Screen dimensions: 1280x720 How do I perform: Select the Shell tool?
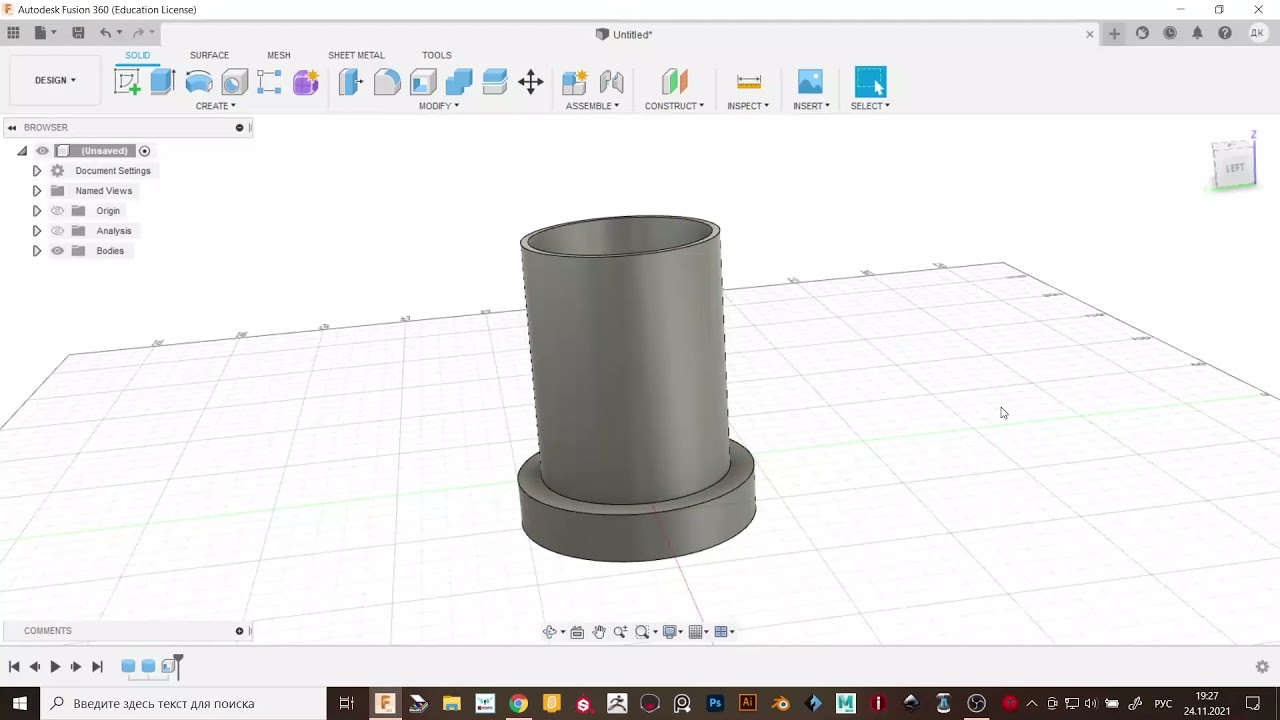[423, 82]
